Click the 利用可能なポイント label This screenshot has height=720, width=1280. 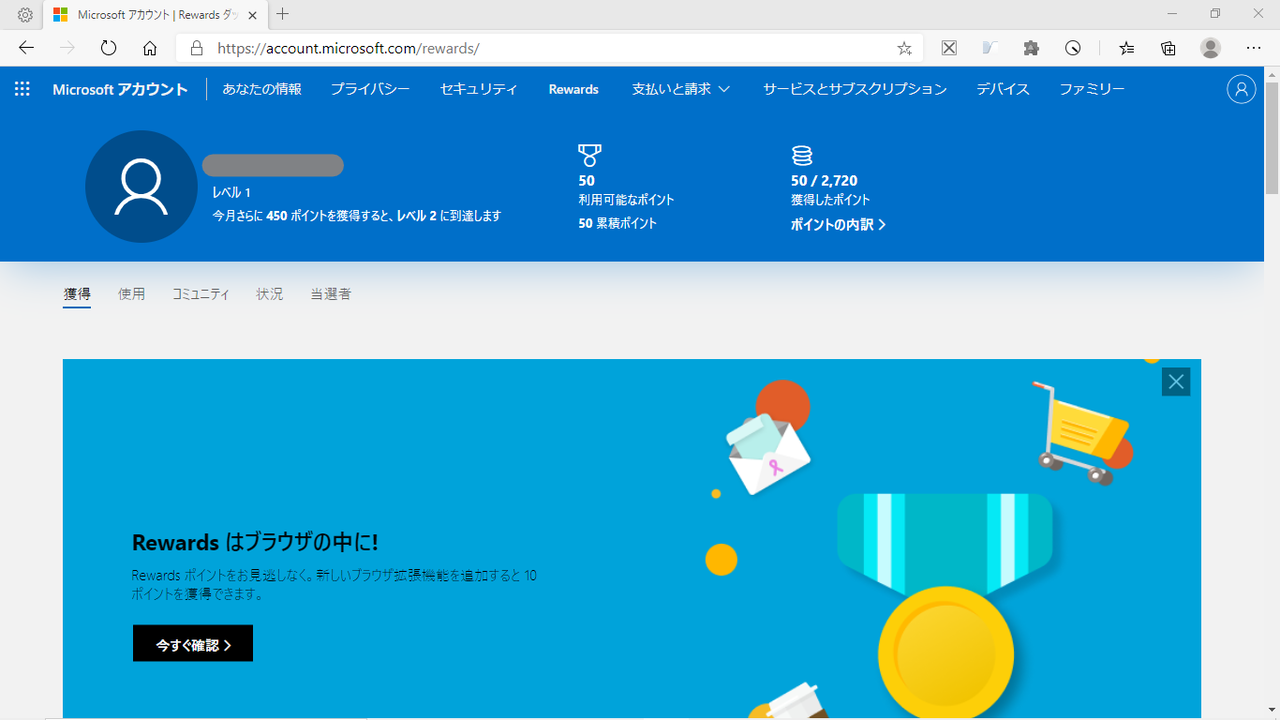[626, 200]
